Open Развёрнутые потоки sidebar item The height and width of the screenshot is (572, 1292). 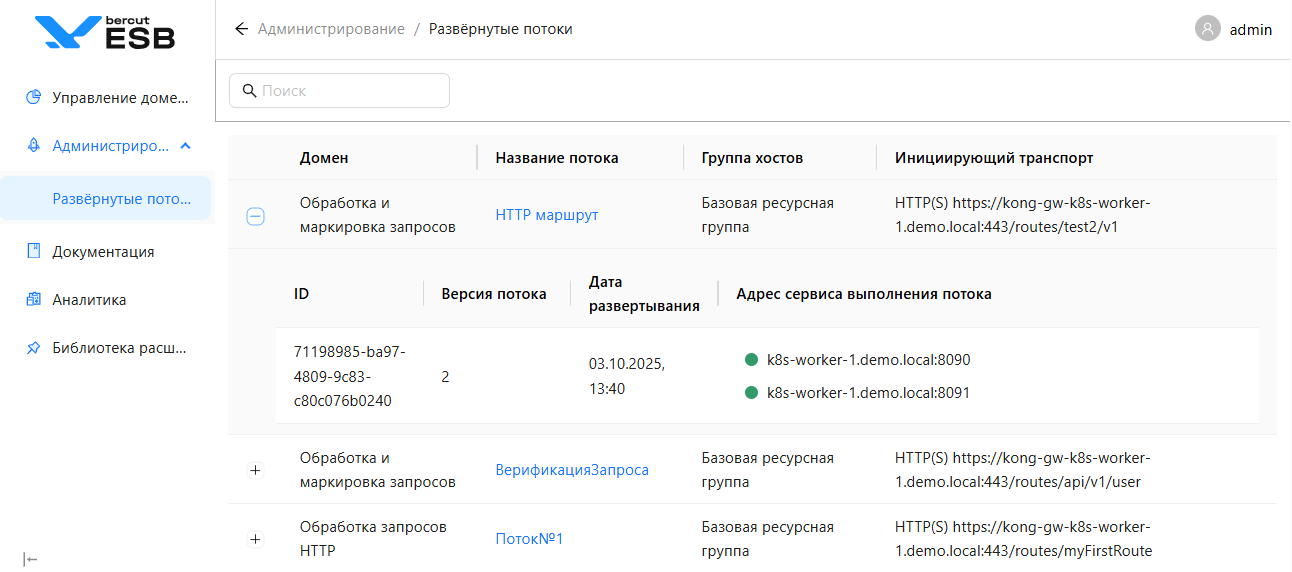120,198
